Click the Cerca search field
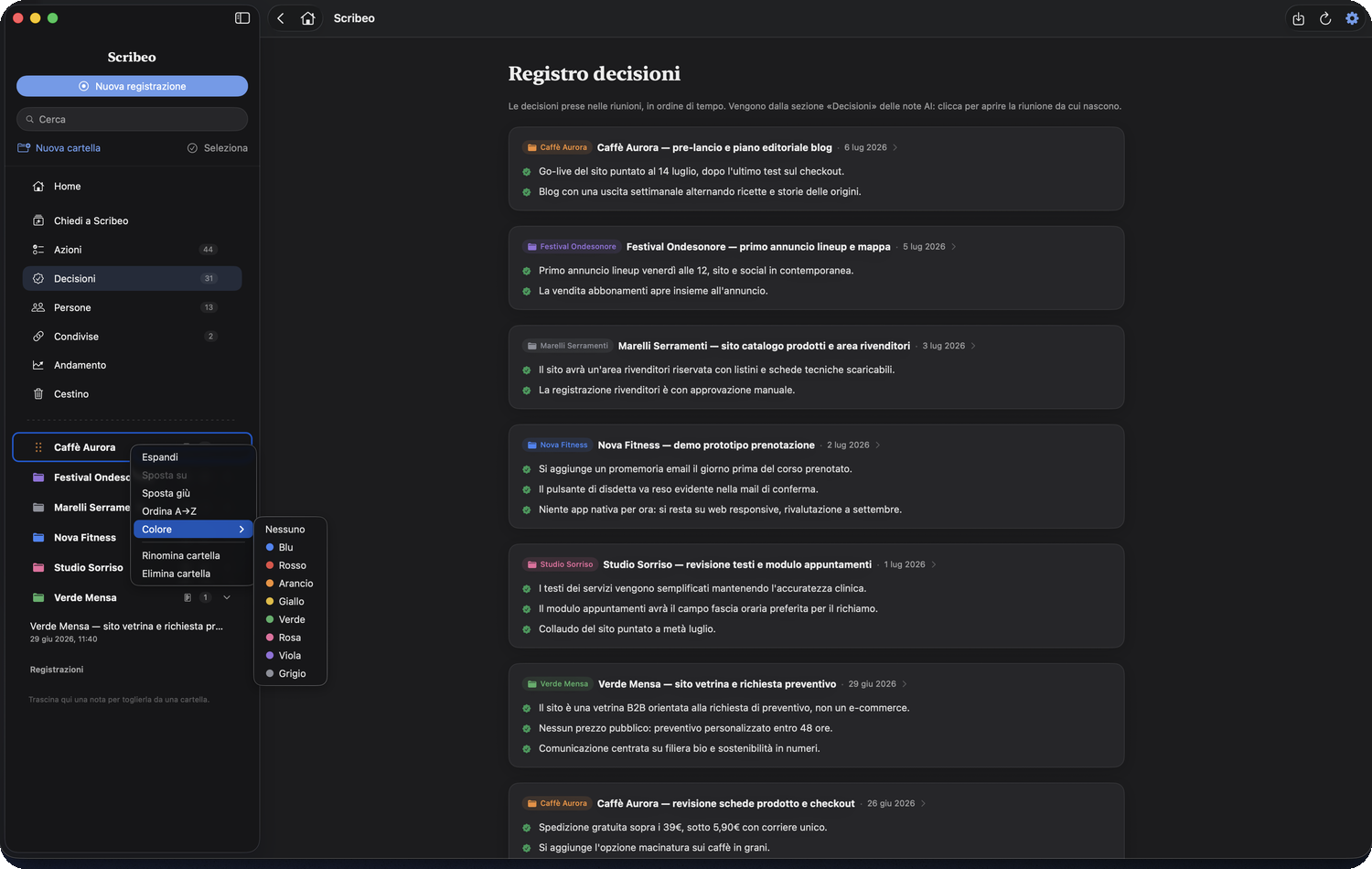 click(x=132, y=119)
